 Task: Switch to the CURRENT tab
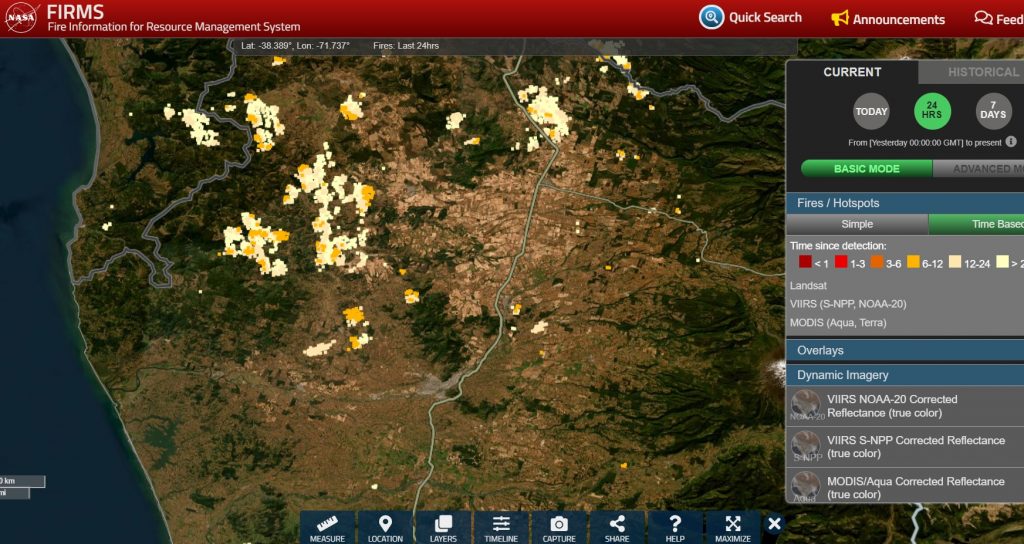[852, 72]
